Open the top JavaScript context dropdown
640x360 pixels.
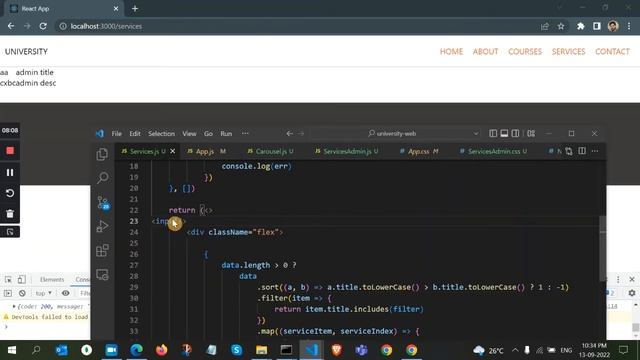tap(43, 293)
